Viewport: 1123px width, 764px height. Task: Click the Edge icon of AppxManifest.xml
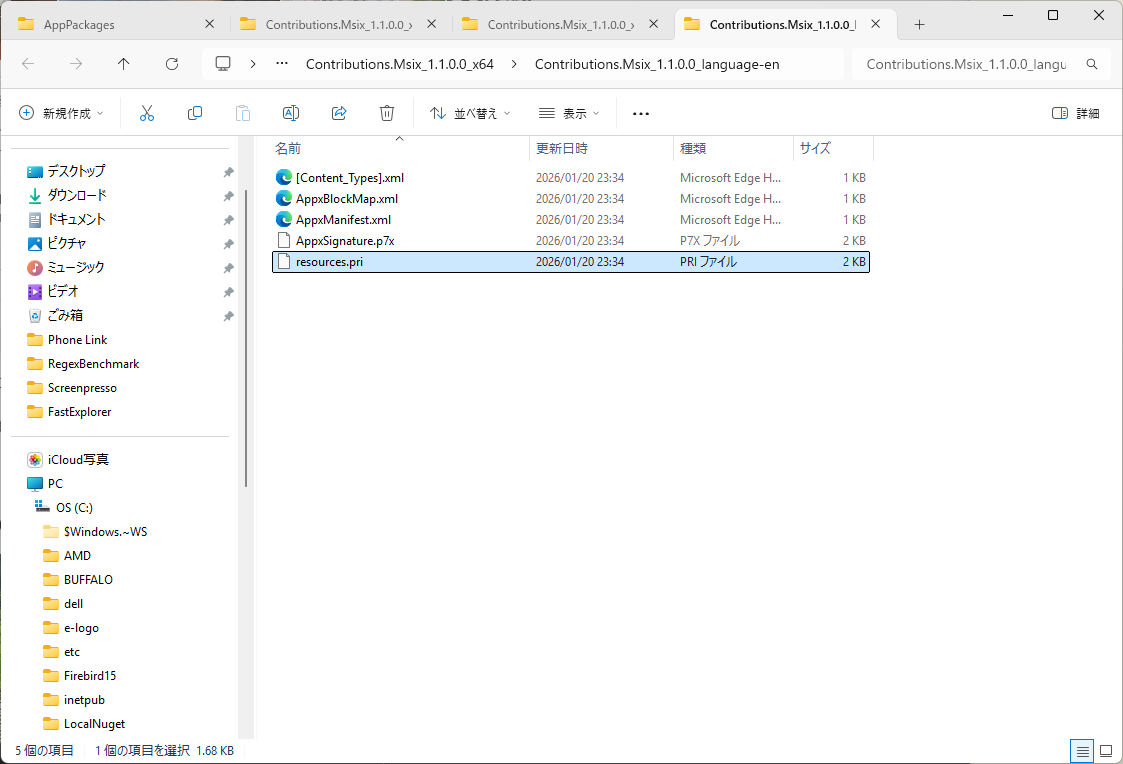tap(284, 219)
